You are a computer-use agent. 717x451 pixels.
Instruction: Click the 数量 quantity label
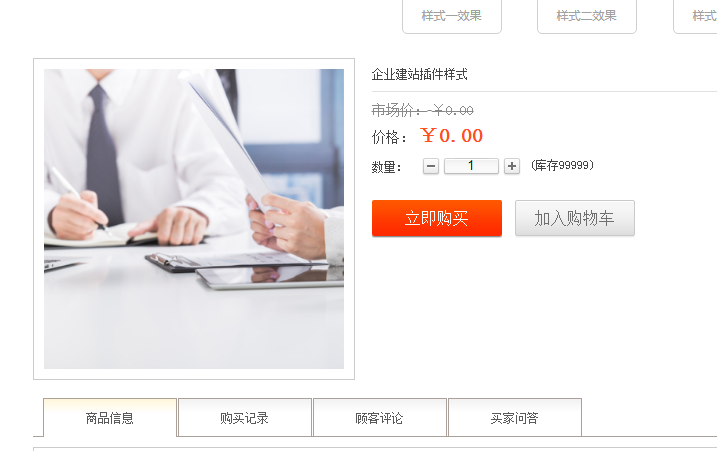[386, 167]
